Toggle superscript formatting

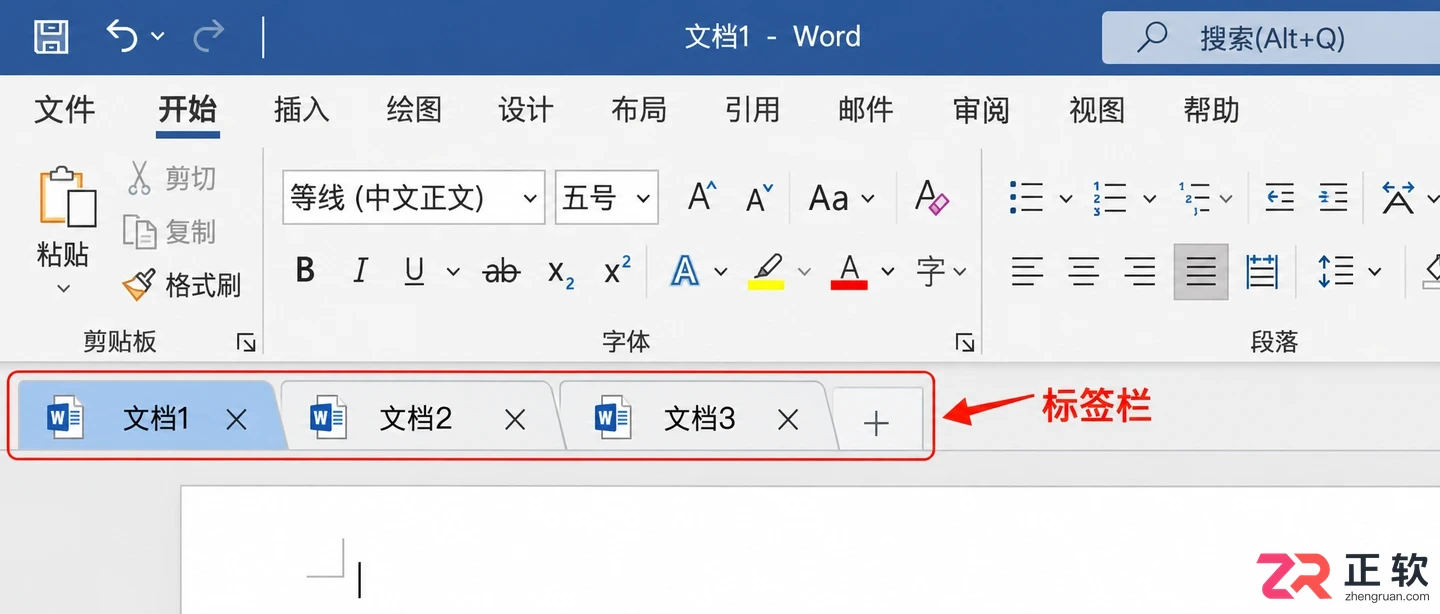618,269
